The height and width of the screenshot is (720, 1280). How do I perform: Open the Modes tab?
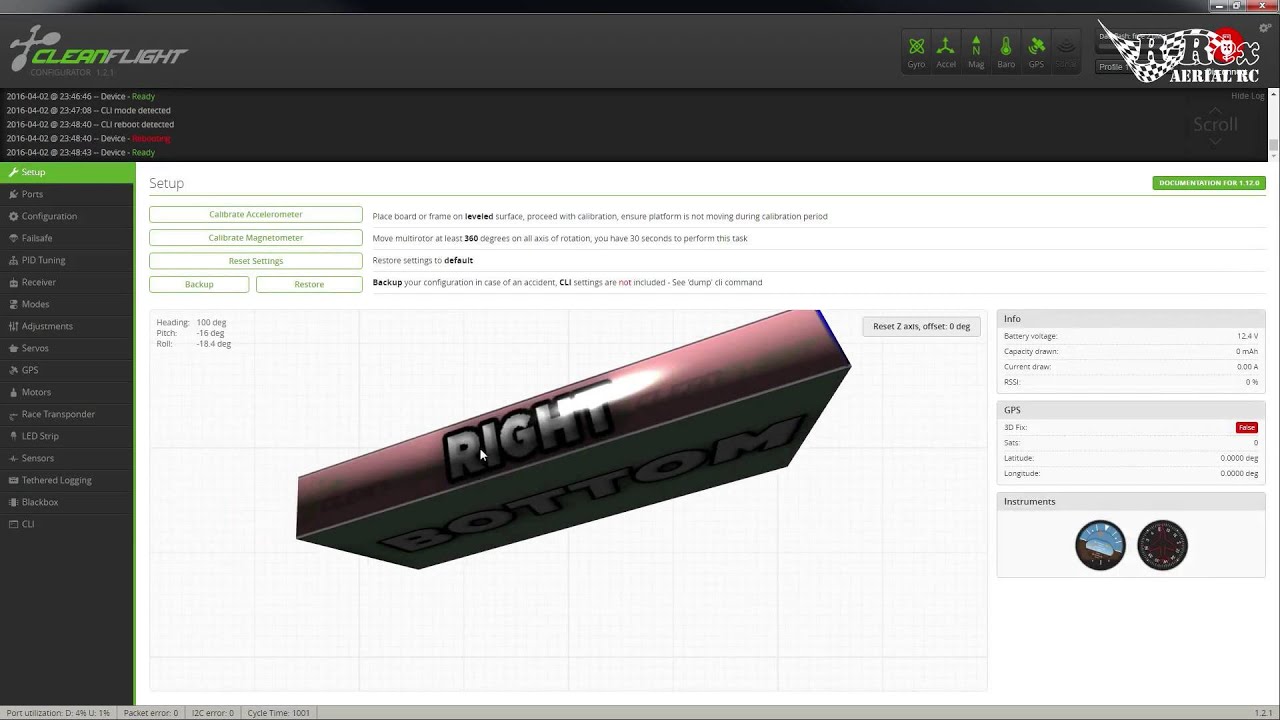[66, 304]
